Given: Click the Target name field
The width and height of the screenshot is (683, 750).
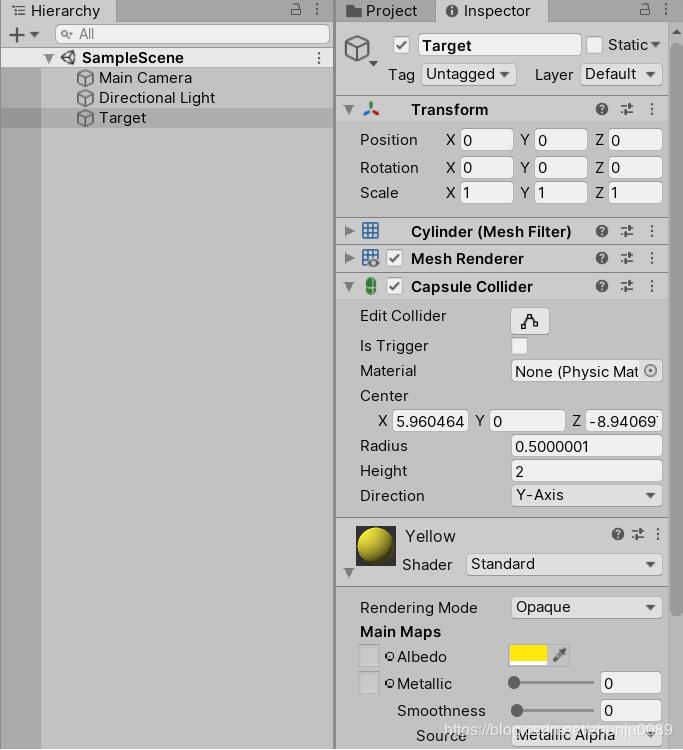Looking at the screenshot, I should [499, 45].
